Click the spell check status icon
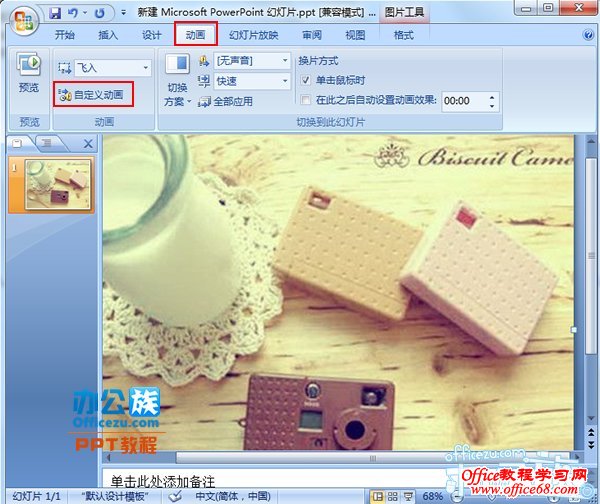Screen dimensions: 600x504 coord(176,496)
